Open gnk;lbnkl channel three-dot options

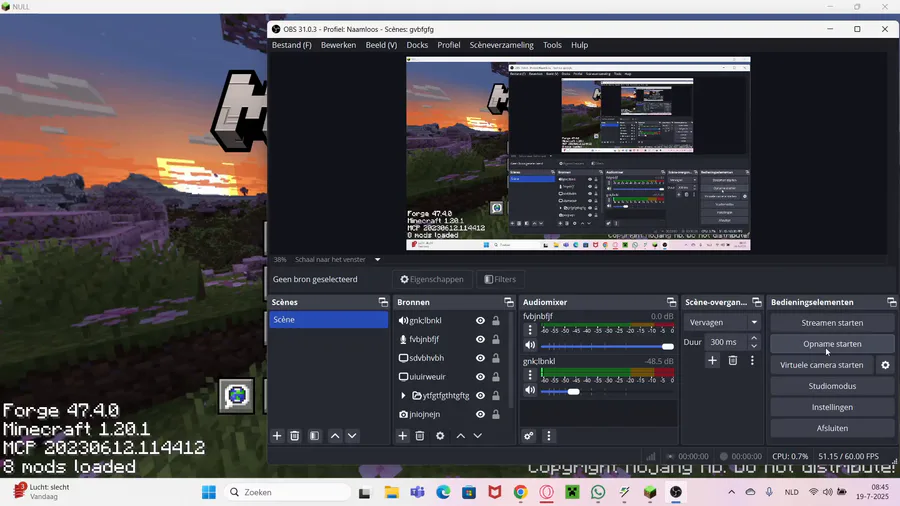click(530, 375)
